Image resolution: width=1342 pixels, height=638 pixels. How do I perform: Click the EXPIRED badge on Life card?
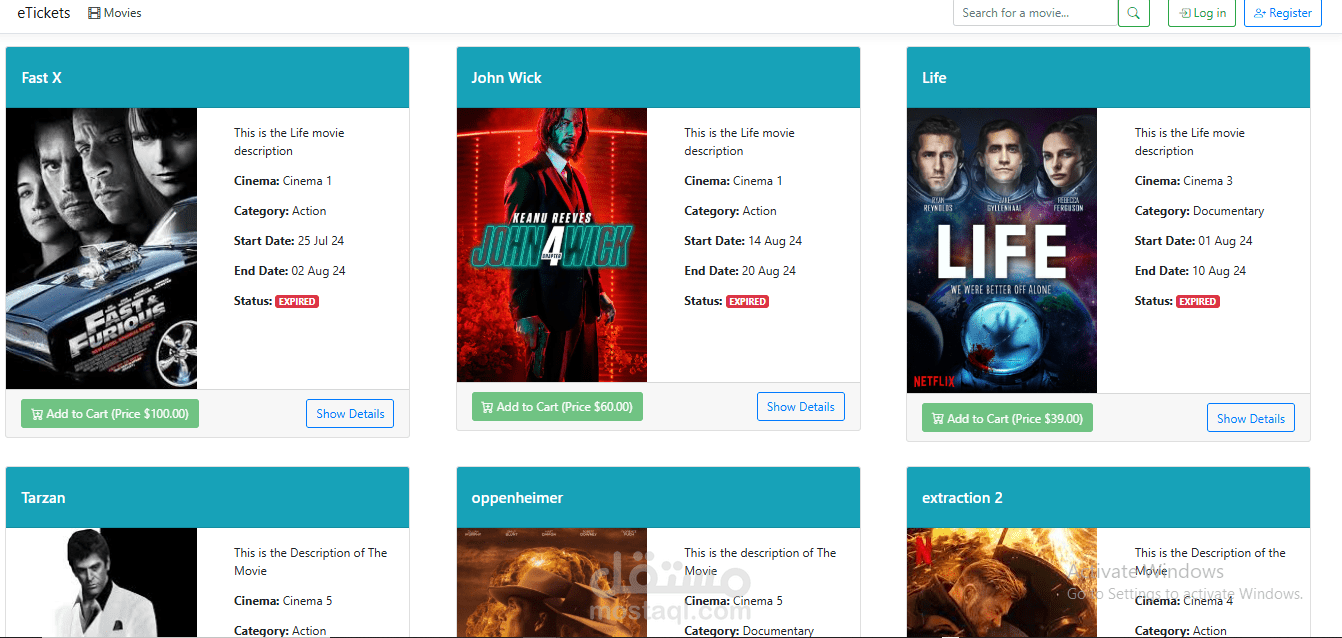pos(1198,301)
